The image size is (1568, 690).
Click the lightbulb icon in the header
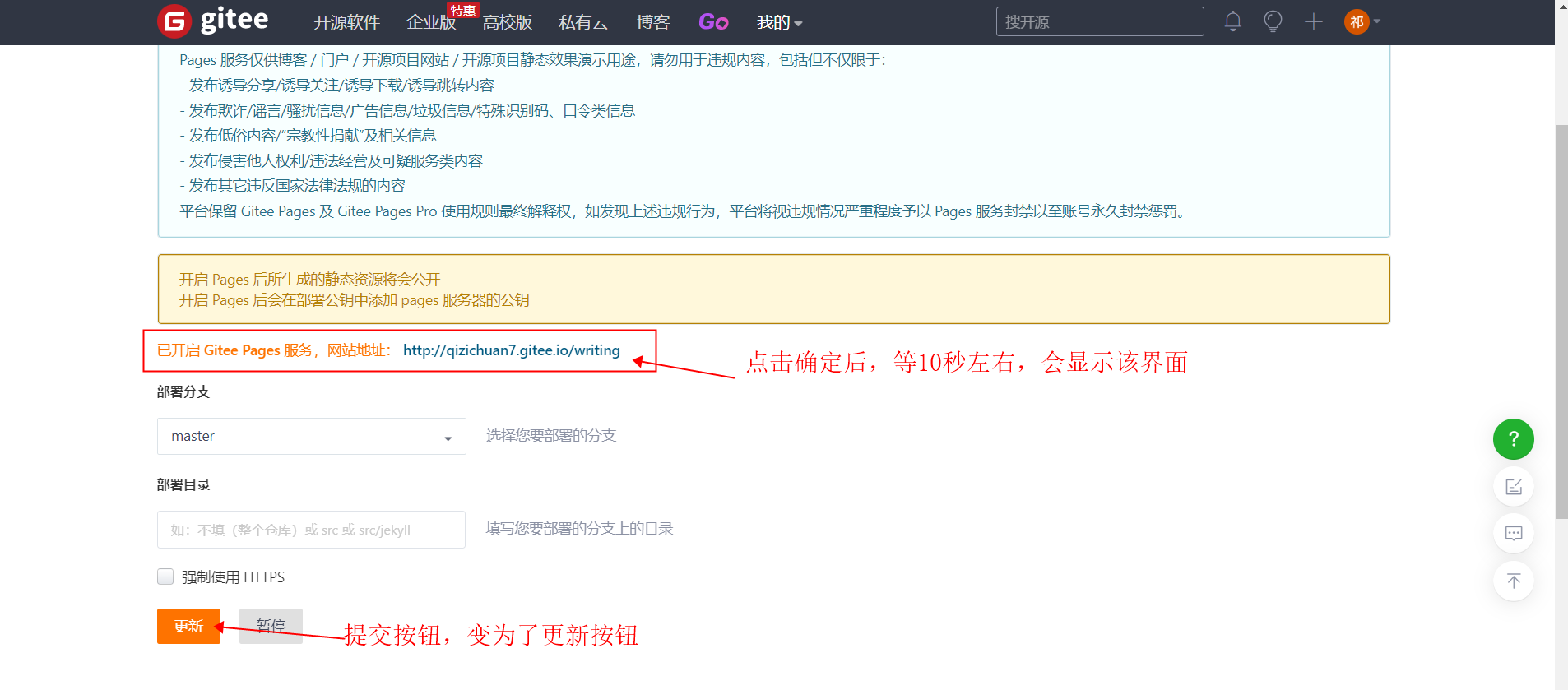pyautogui.click(x=1273, y=21)
